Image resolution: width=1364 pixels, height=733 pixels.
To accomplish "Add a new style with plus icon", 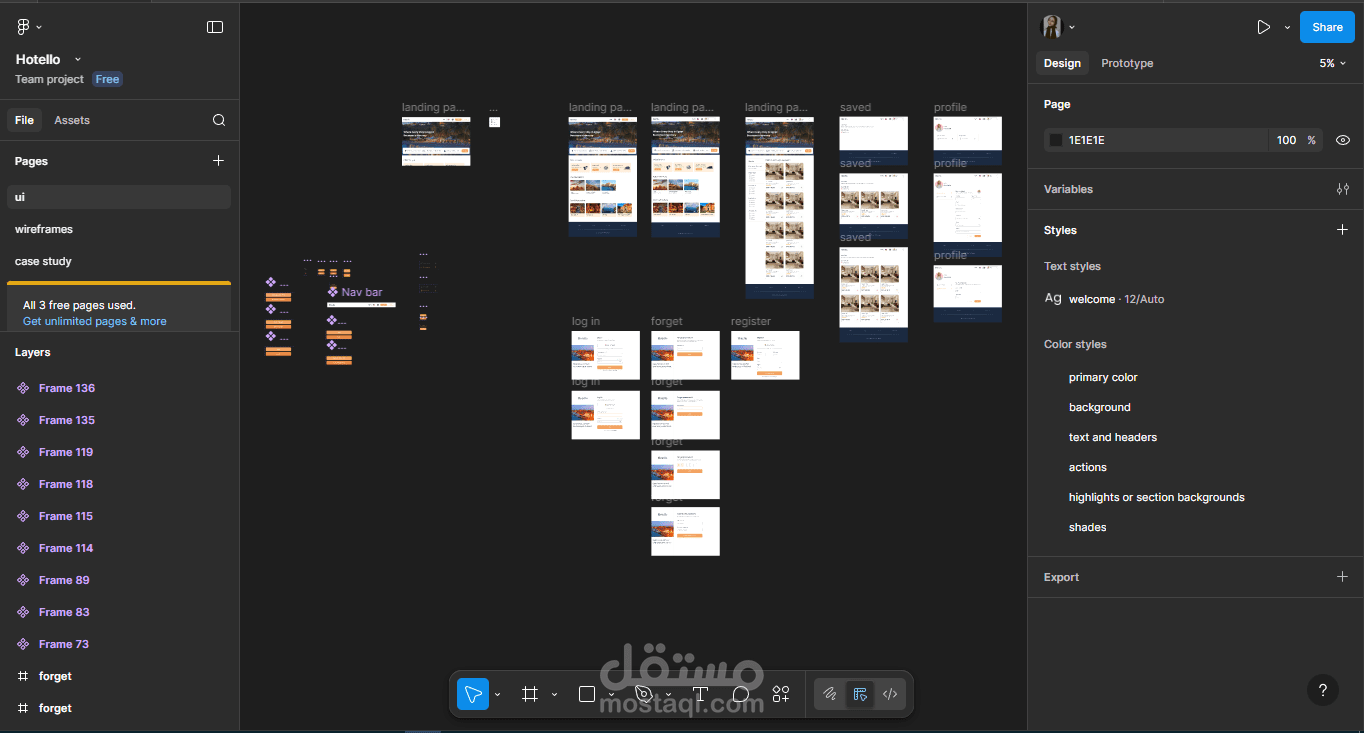I will (x=1343, y=230).
